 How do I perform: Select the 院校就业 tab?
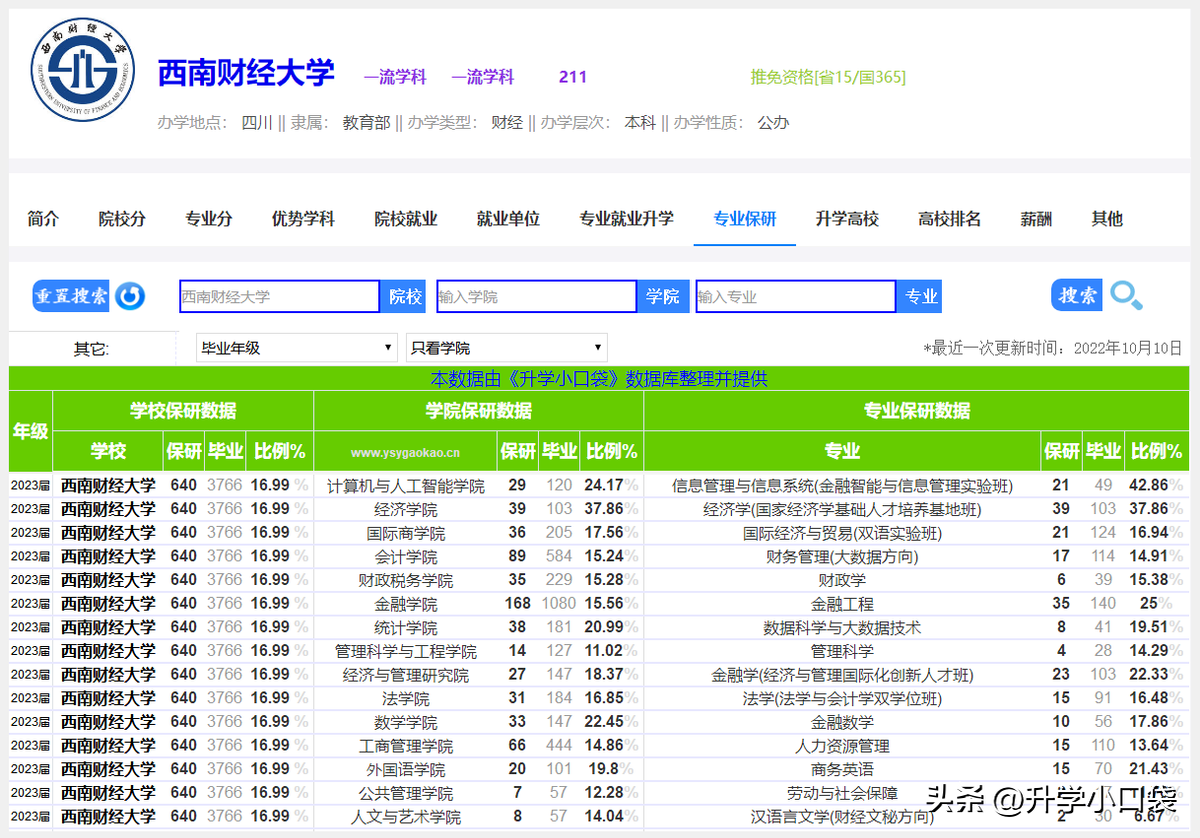point(406,219)
